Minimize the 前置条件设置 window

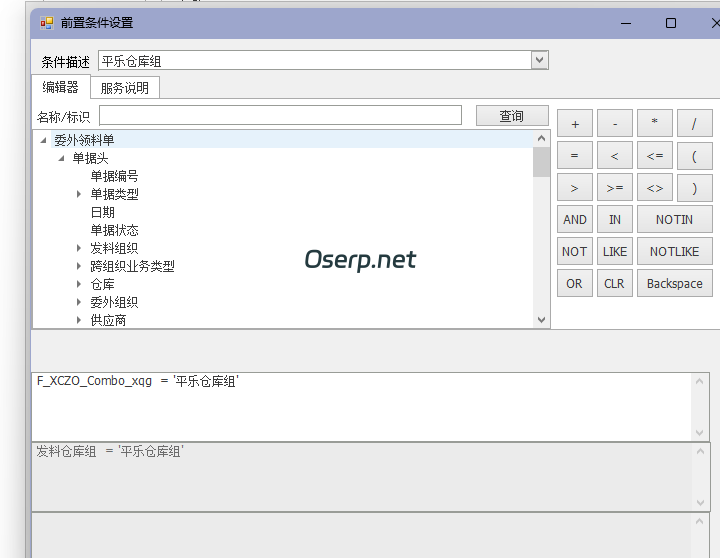(626, 23)
